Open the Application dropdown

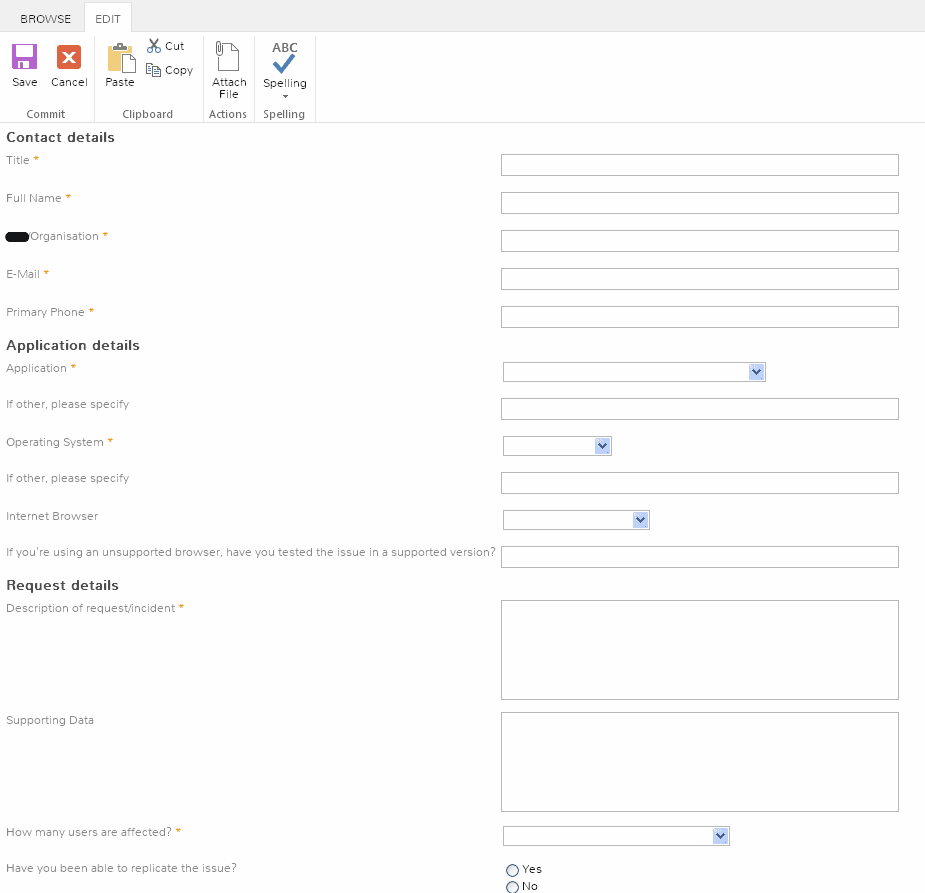tap(756, 371)
